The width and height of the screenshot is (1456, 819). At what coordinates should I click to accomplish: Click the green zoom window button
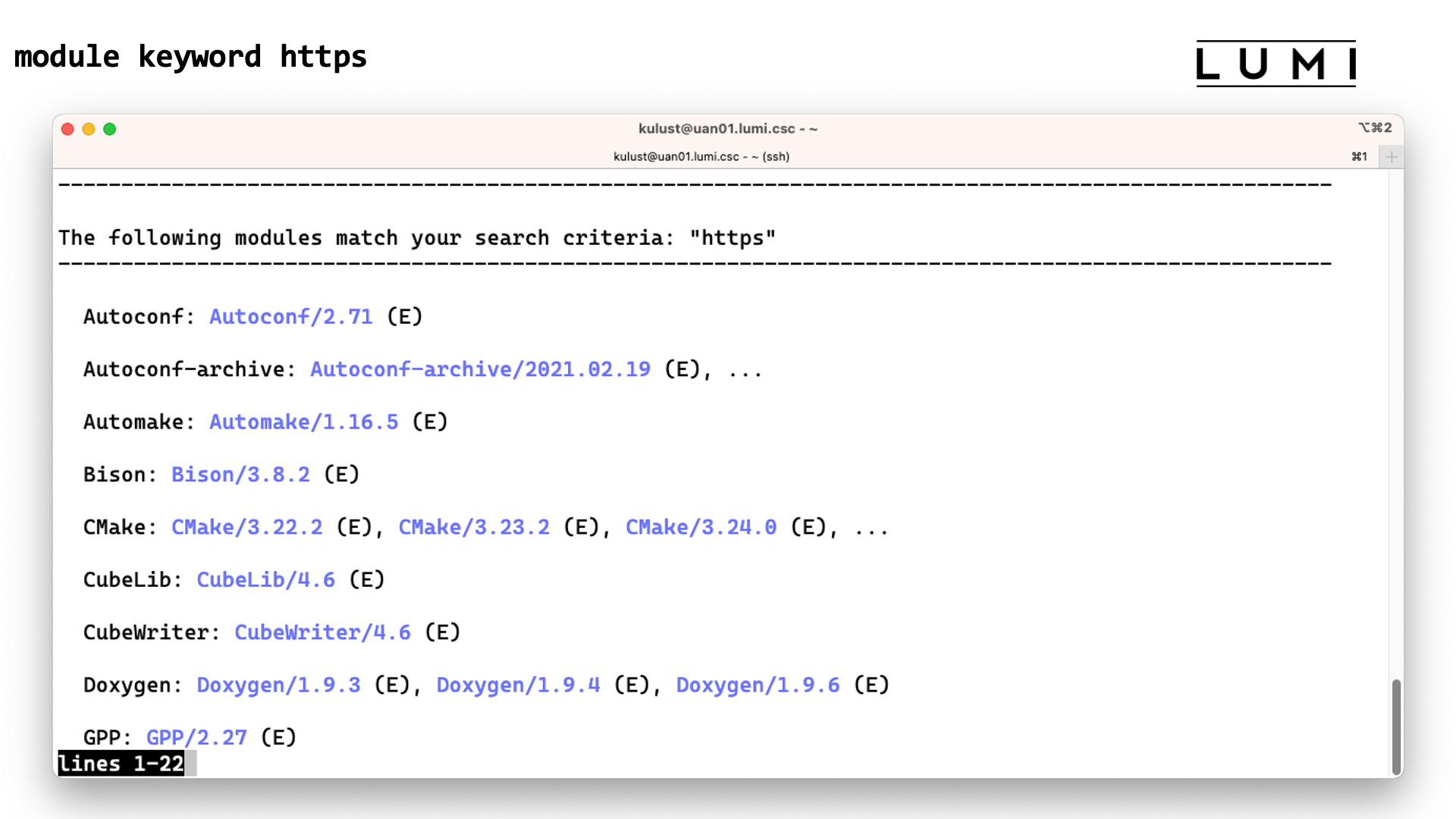pyautogui.click(x=110, y=129)
